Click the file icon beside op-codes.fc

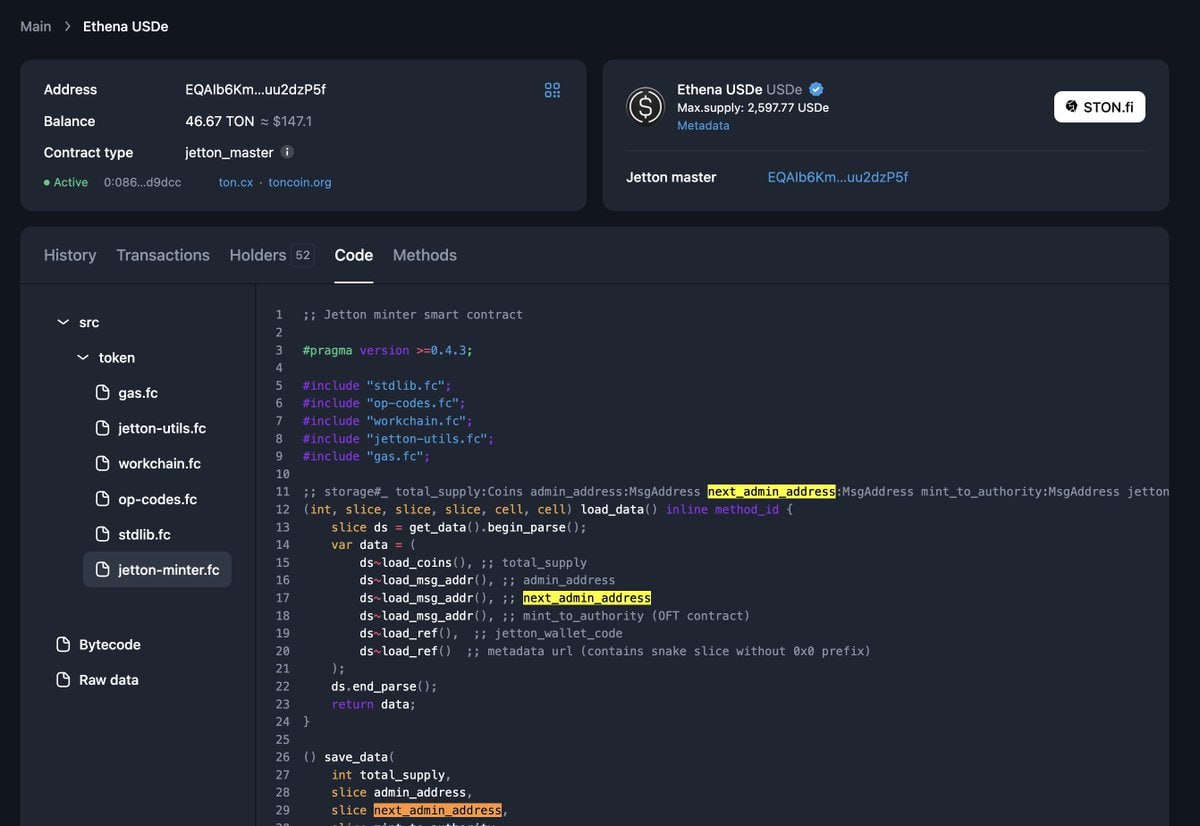[102, 499]
